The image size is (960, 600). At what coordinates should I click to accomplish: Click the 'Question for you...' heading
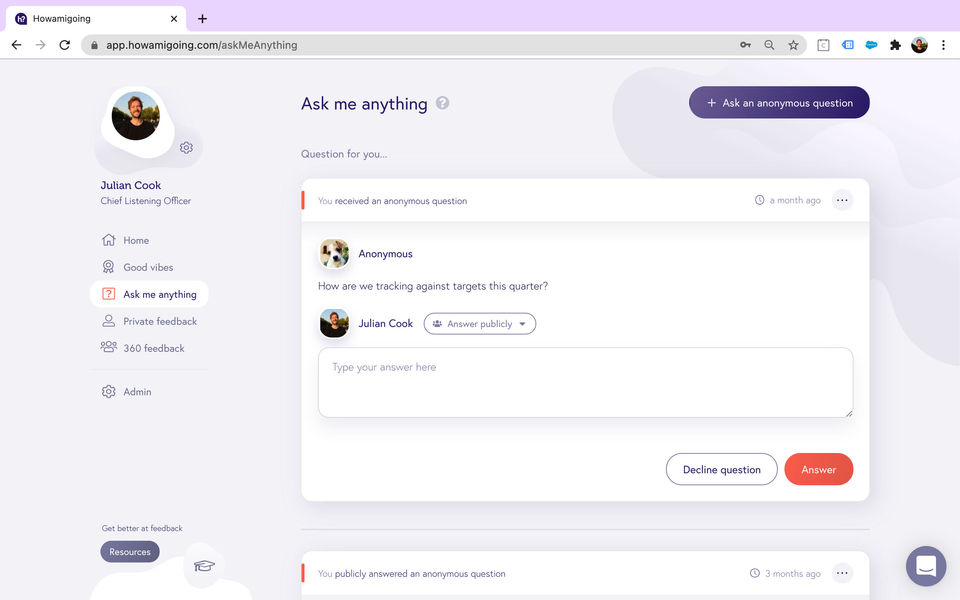(x=344, y=154)
